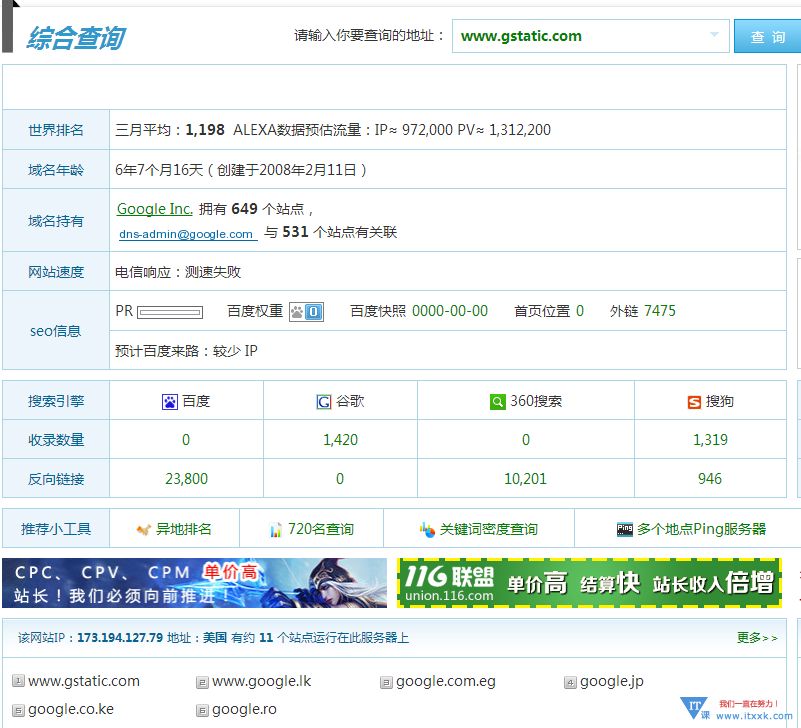This screenshot has height=728, width=801.
Task: Click the PR rank bar
Action: (170, 312)
